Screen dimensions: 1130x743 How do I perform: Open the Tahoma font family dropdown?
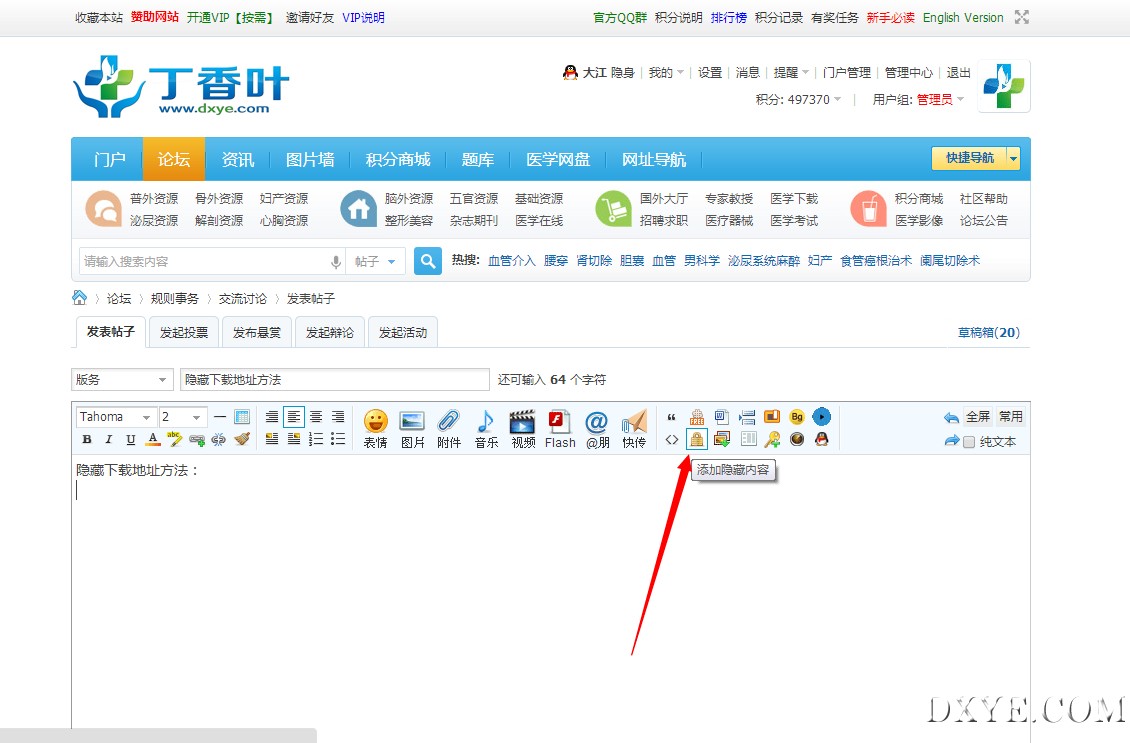(x=117, y=417)
